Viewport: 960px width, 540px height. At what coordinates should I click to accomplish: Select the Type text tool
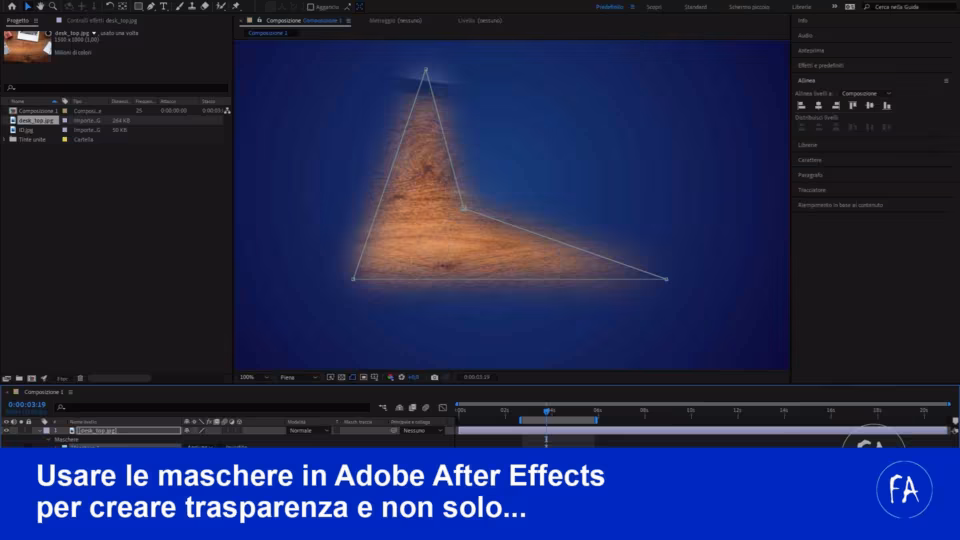(163, 6)
